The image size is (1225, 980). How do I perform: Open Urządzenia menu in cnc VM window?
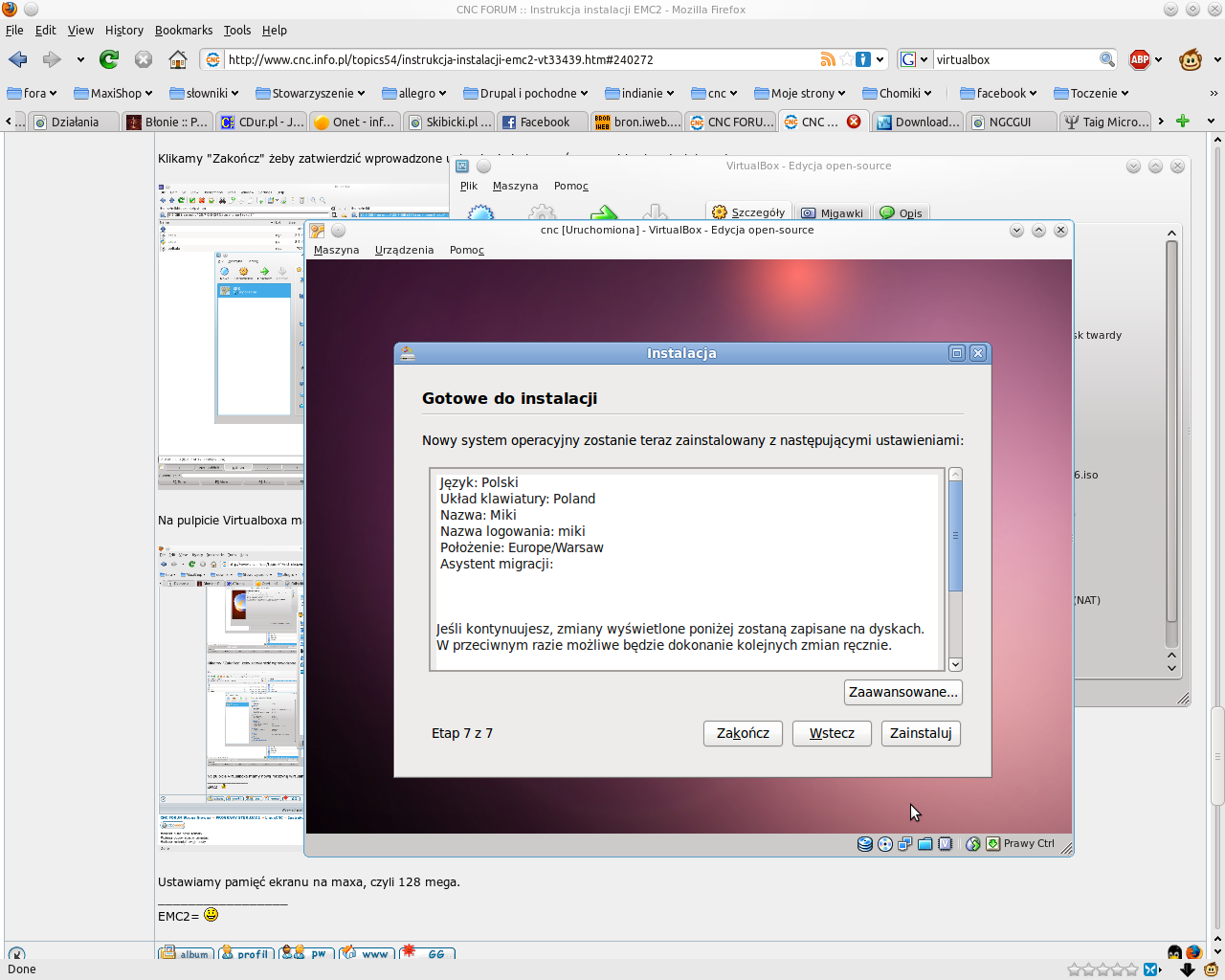tap(404, 250)
